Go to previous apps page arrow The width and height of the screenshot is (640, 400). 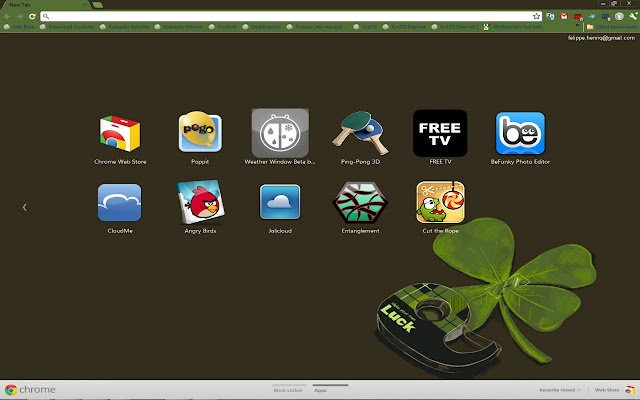coord(24,207)
